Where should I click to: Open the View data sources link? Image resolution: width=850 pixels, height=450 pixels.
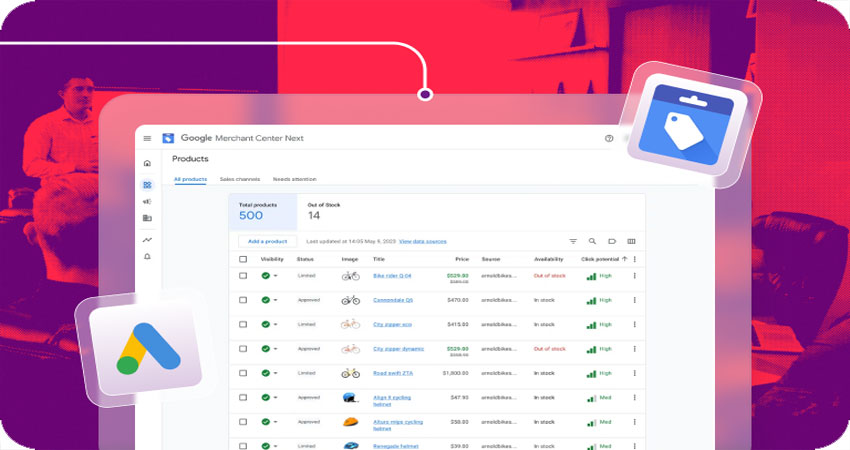(422, 241)
